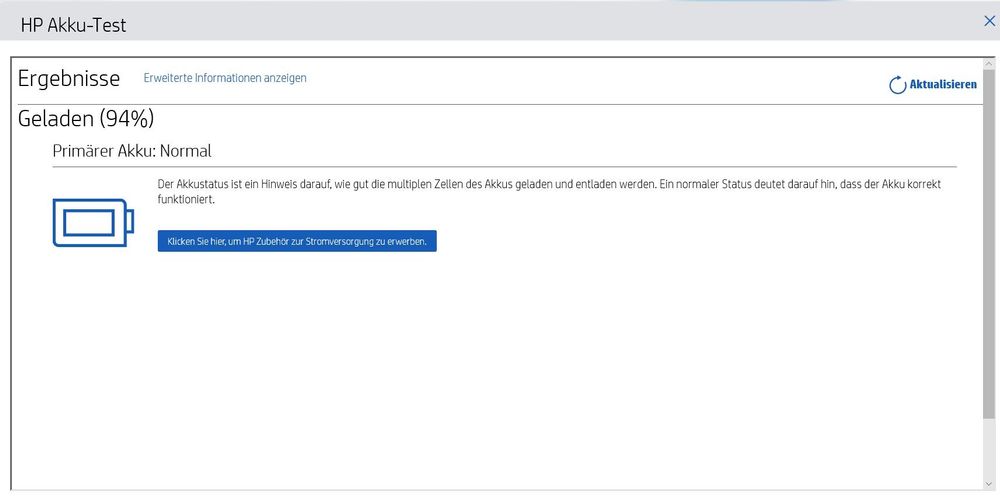
Task: Open Erweiterte Informationen anzeigen link
Action: coord(224,78)
